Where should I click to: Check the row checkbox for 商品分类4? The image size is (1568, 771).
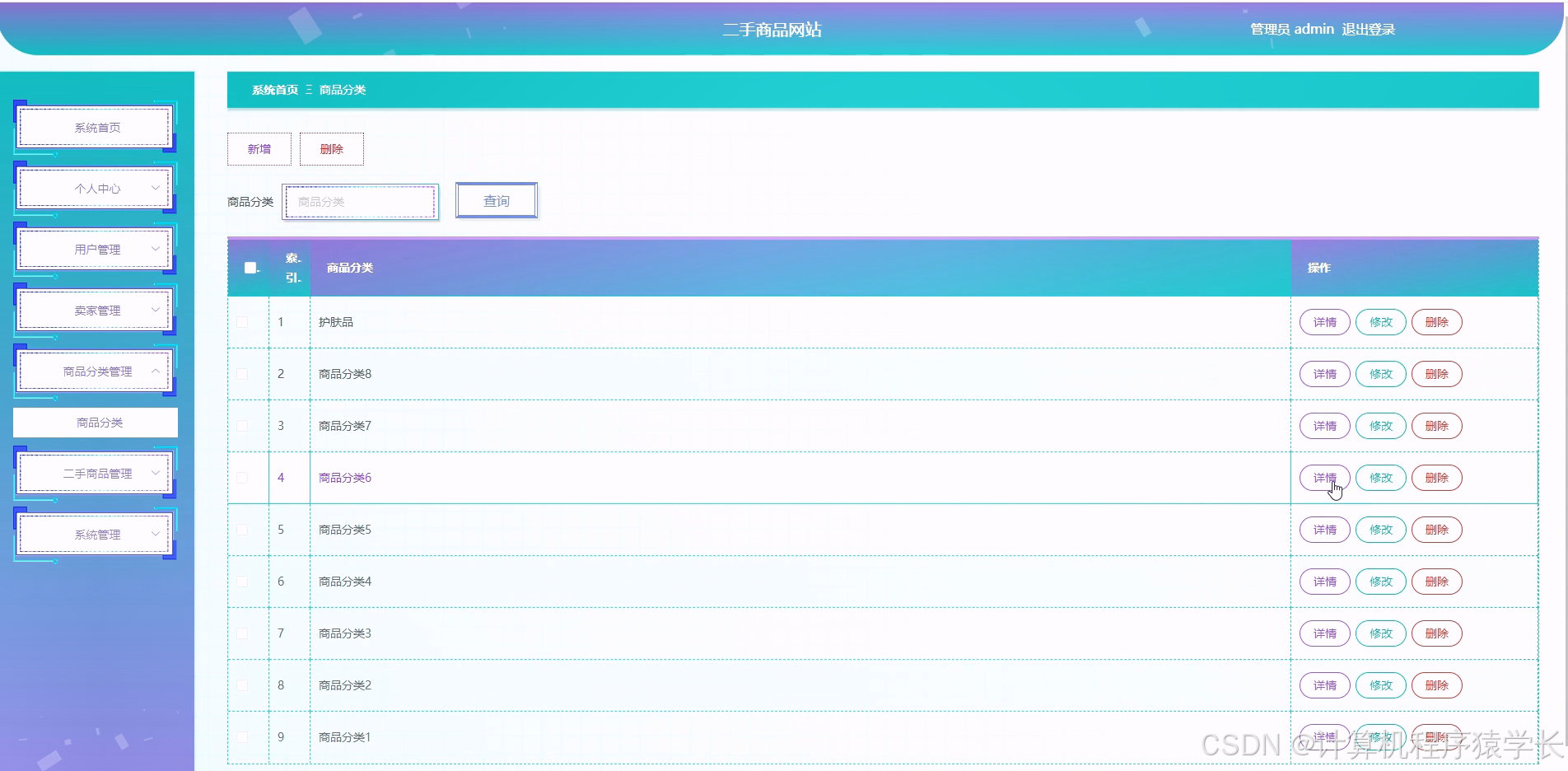point(242,582)
